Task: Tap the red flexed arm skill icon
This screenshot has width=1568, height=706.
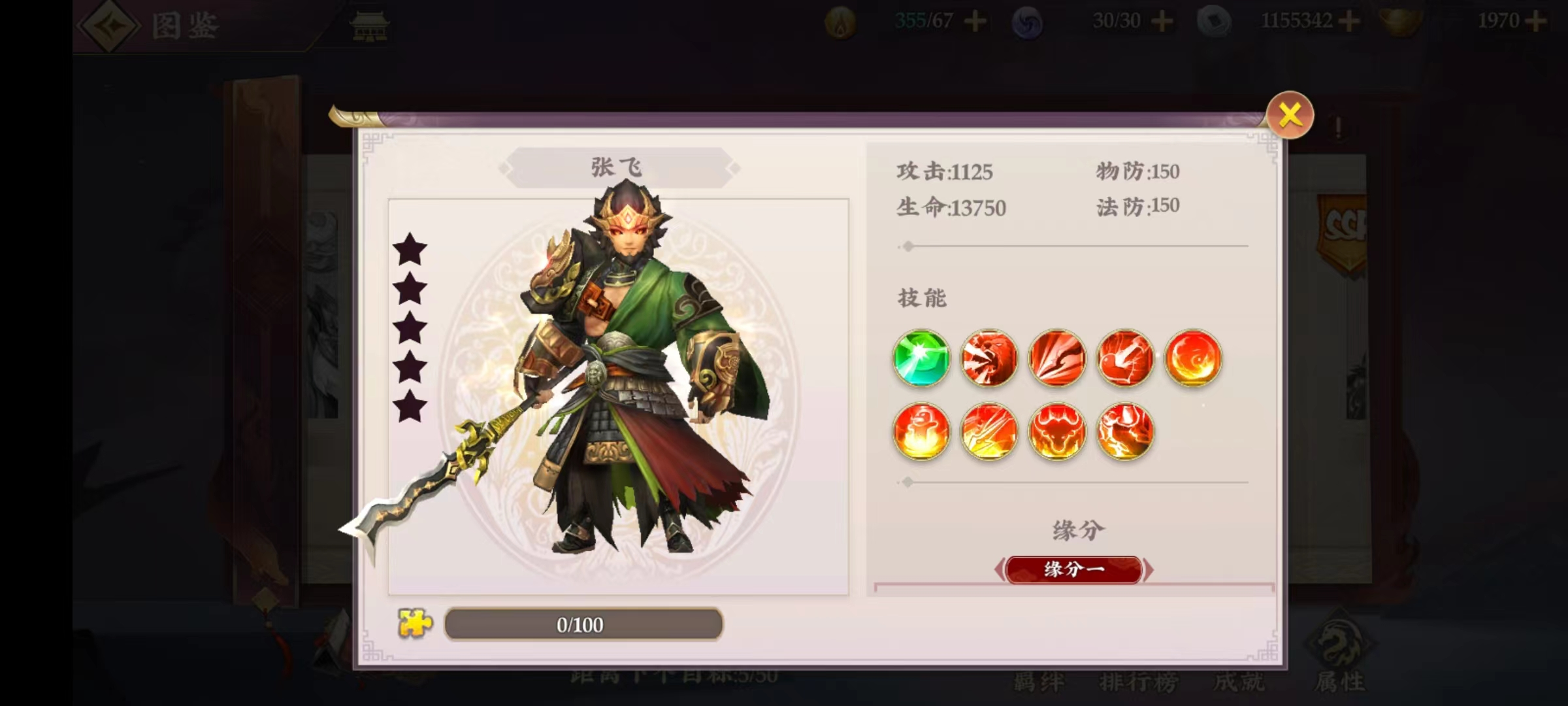Action: [1125, 358]
